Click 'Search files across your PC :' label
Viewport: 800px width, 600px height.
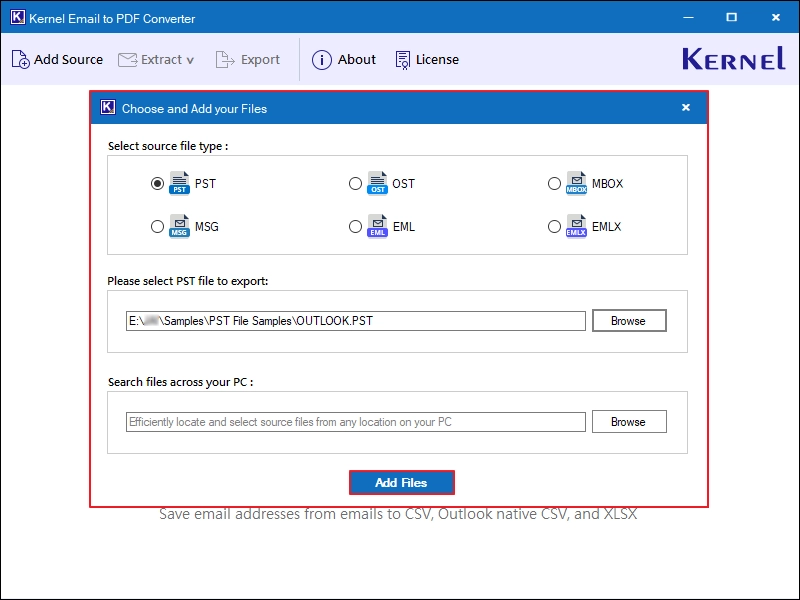click(181, 382)
